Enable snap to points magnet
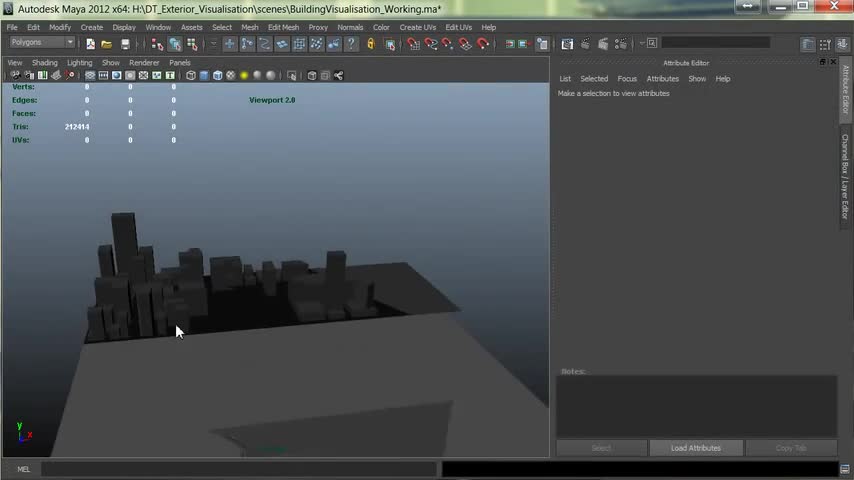This screenshot has height=480, width=854. click(448, 44)
